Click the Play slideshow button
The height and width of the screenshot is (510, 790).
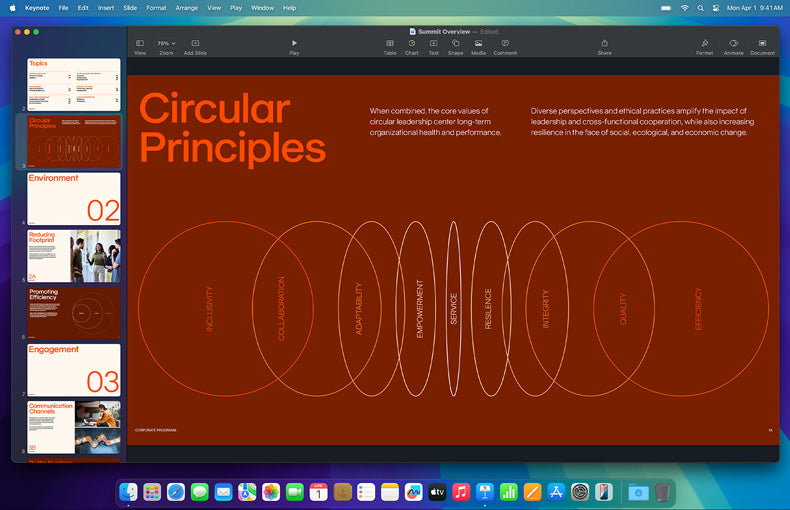pyautogui.click(x=294, y=44)
